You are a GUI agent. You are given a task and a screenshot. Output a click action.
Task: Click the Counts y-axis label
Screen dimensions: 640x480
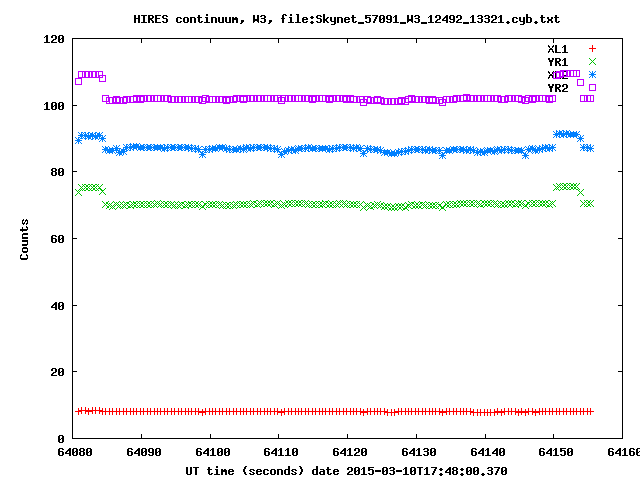(x=24, y=239)
